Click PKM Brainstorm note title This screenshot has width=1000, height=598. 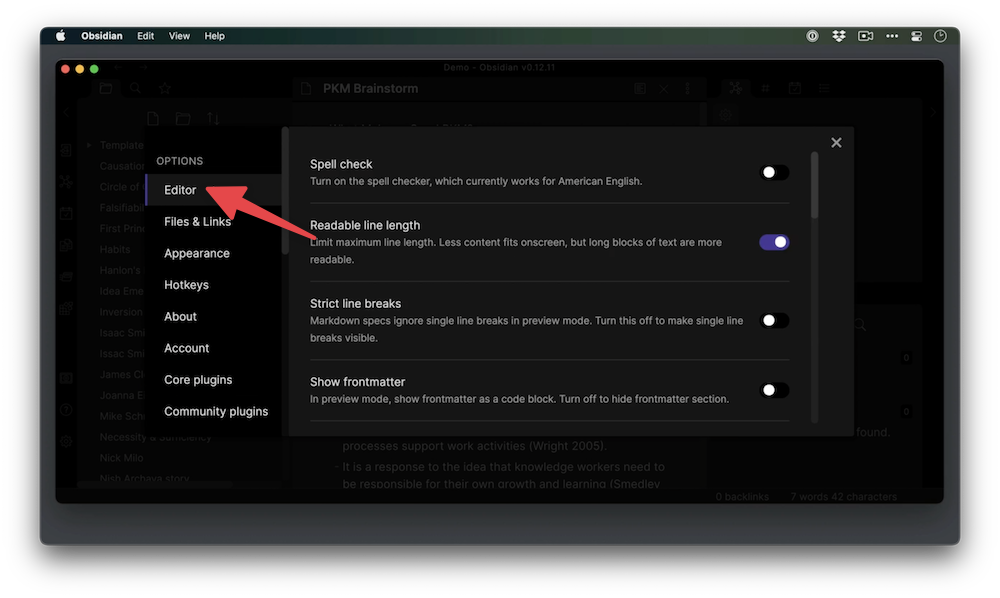coord(371,89)
